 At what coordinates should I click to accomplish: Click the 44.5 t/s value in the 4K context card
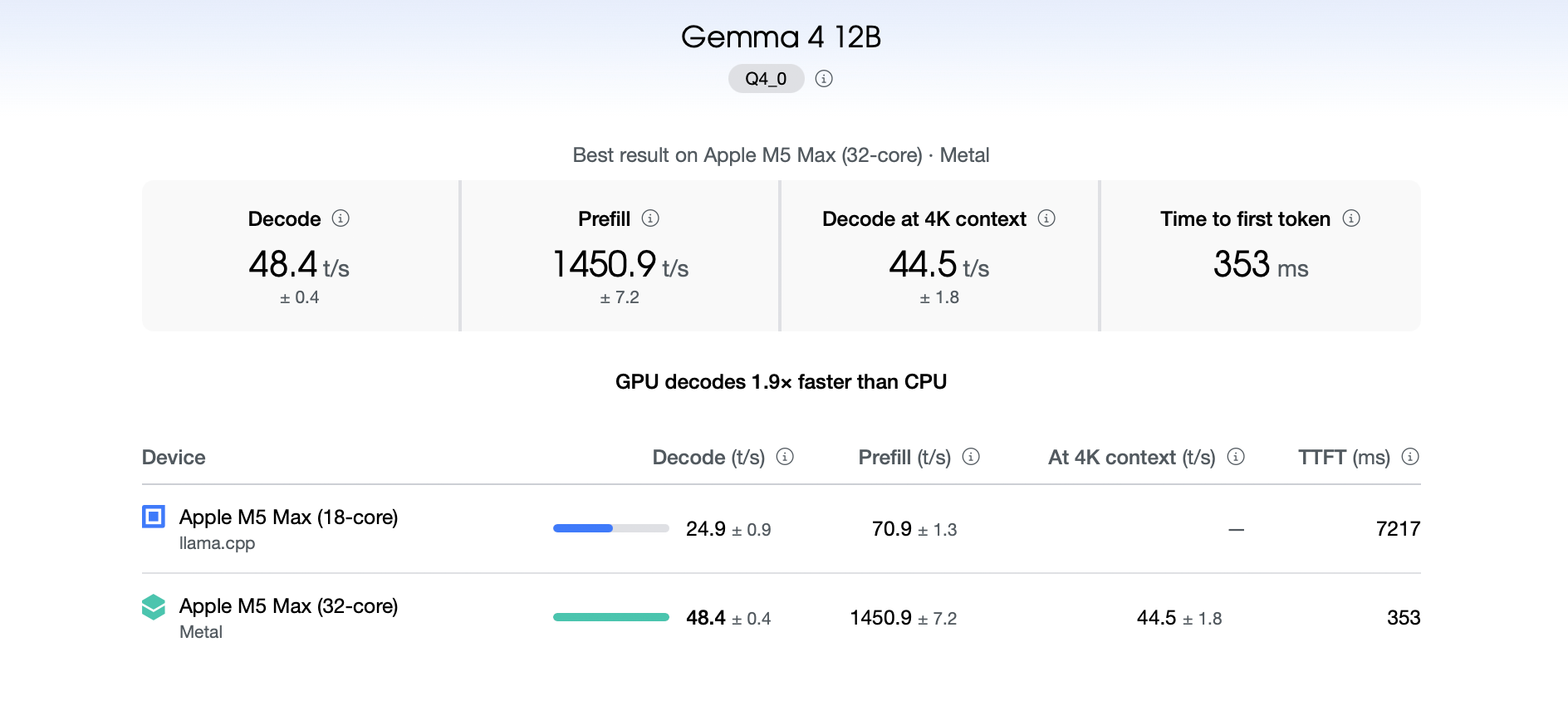click(939, 265)
